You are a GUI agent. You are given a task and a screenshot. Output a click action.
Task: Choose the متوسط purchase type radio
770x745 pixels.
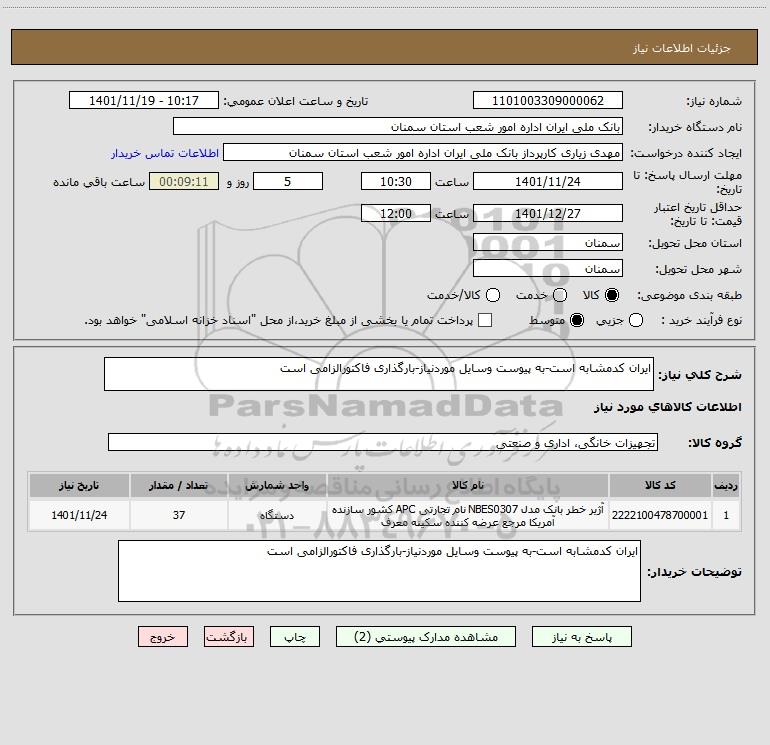[577, 320]
